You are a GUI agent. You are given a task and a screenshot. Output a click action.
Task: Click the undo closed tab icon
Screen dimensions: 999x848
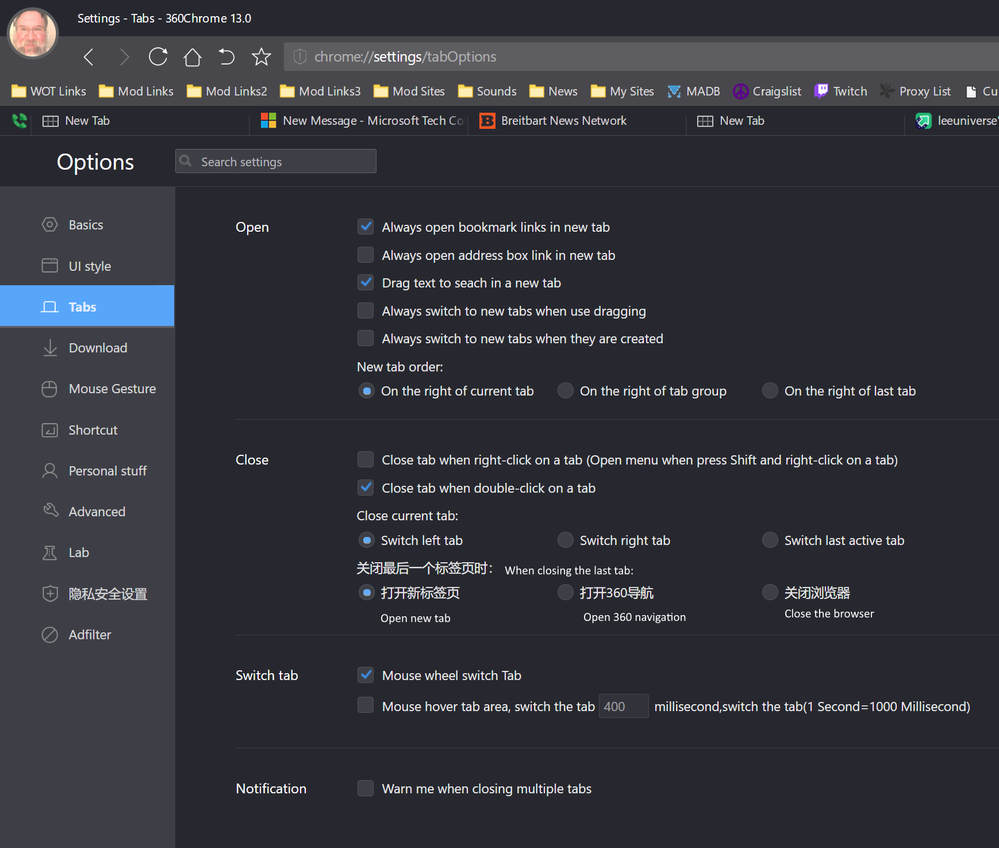[226, 57]
